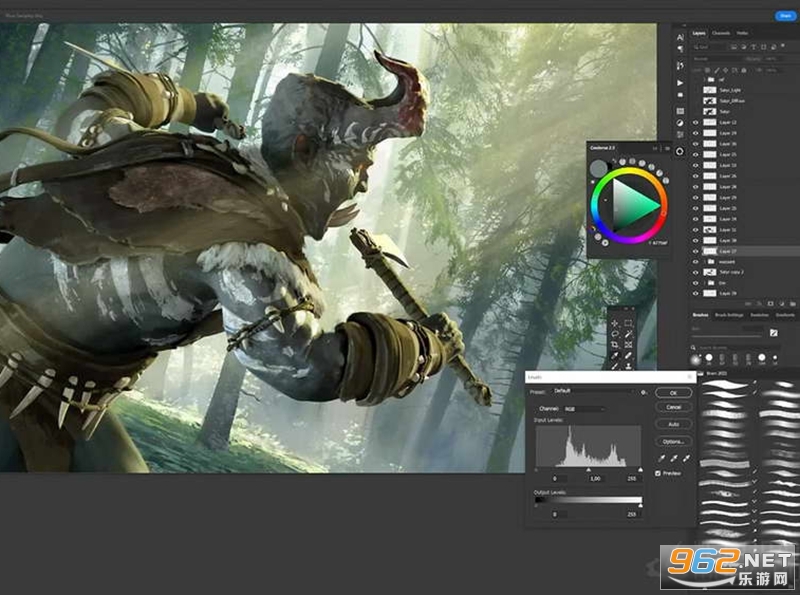Open the Levels preset gear options
This screenshot has height=595, width=800.
coord(643,392)
